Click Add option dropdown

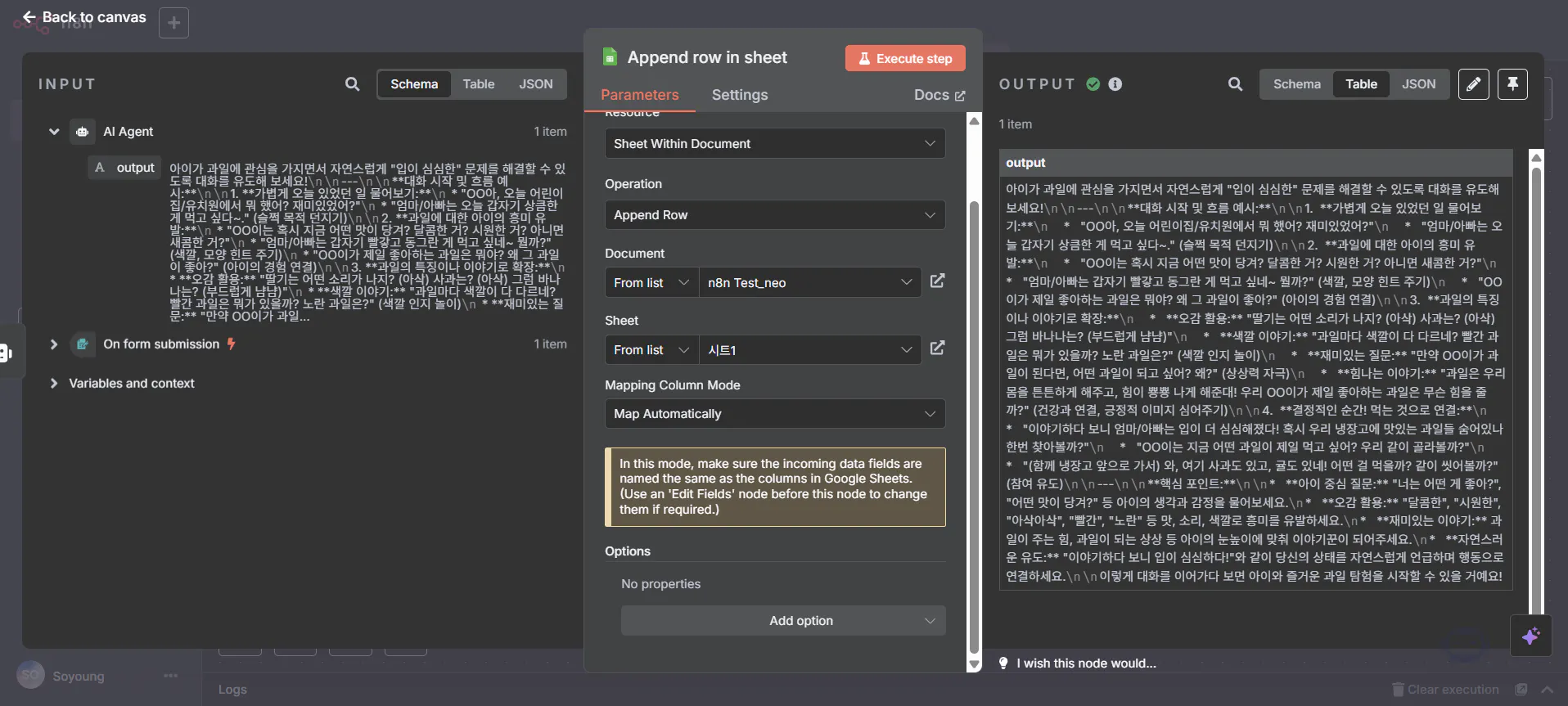point(782,620)
